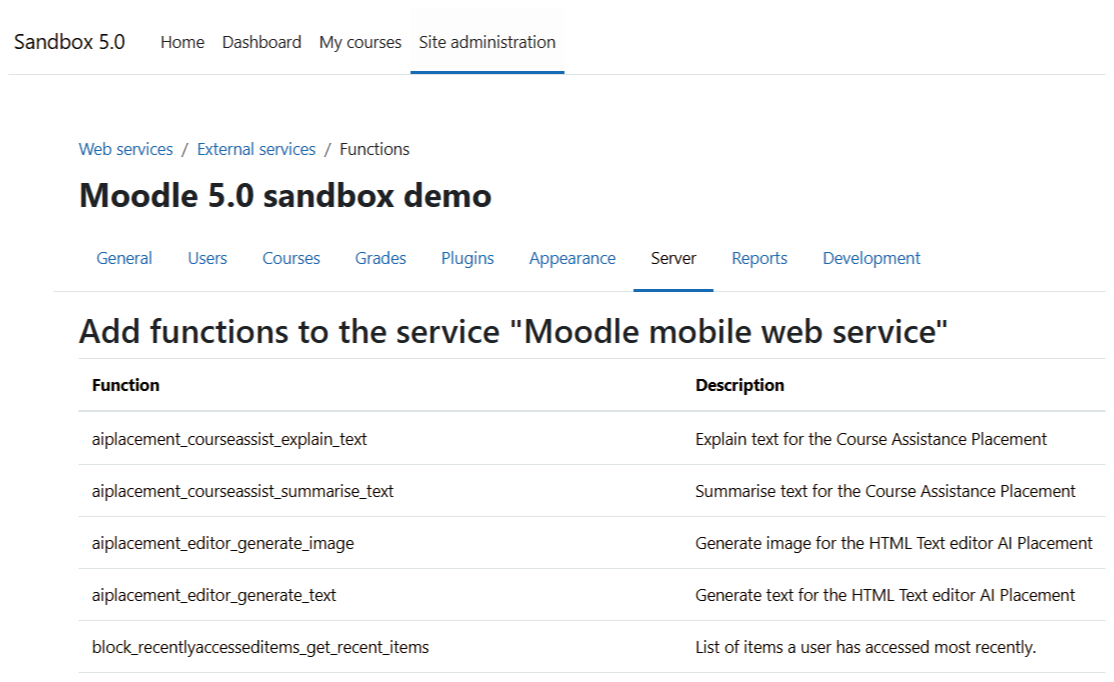The width and height of the screenshot is (1114, 682).
Task: Click the External services breadcrumb link
Action: pos(256,149)
